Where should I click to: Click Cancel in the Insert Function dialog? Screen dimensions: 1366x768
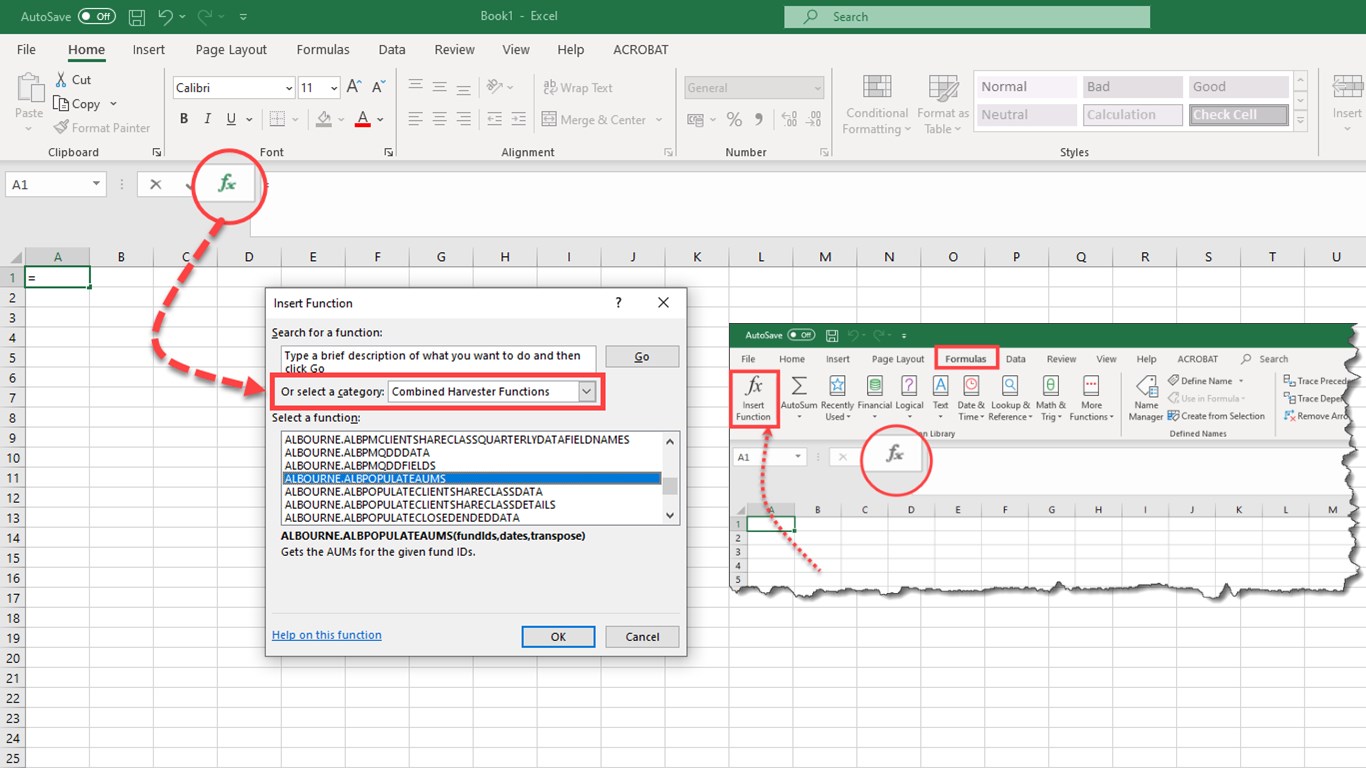(x=642, y=637)
